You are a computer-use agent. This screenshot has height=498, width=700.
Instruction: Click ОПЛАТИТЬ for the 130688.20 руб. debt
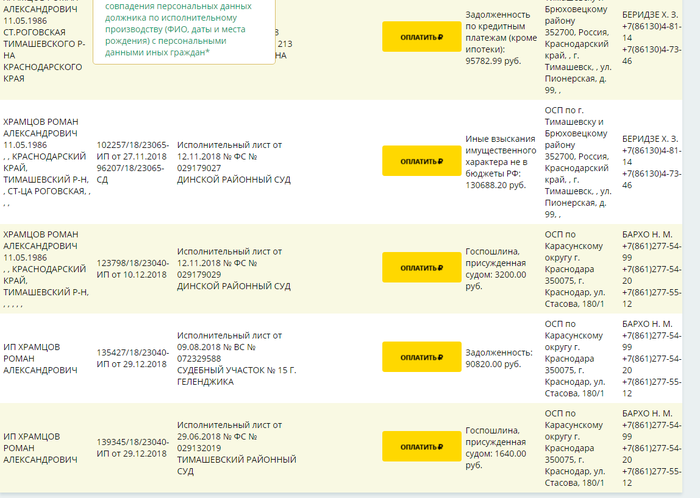[421, 161]
